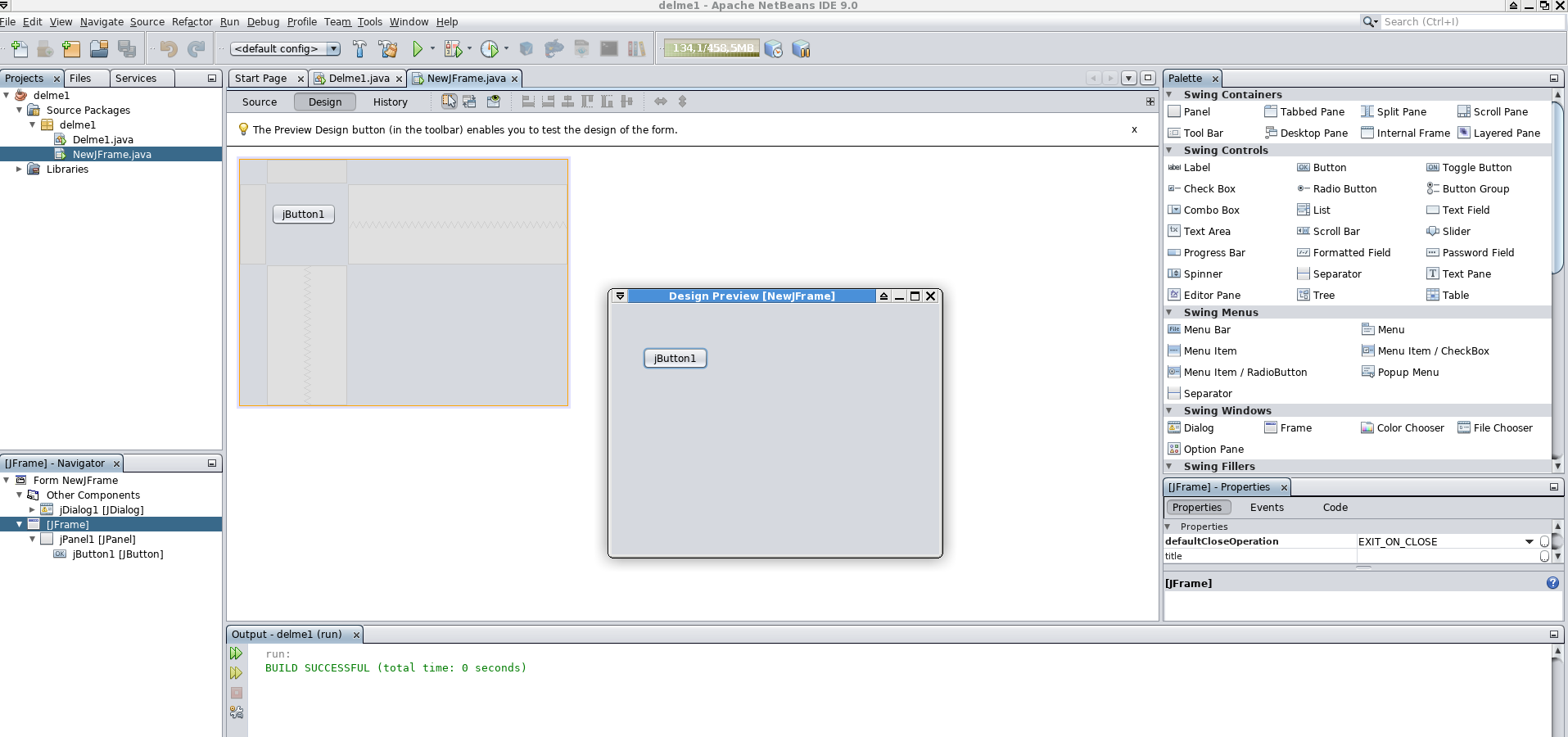1568x737 pixels.
Task: Pick Tabbed Pane from the palette
Action: coord(1304,111)
